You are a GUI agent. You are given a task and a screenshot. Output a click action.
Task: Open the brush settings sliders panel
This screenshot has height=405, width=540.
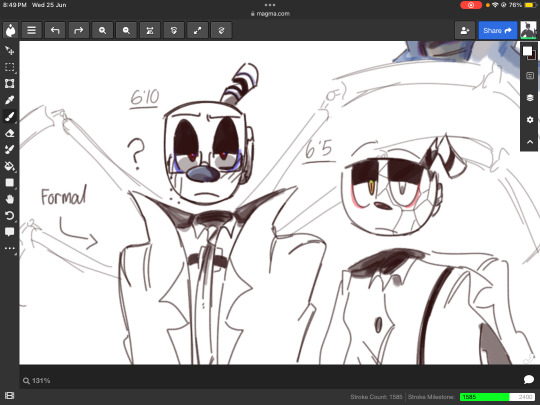click(530, 76)
